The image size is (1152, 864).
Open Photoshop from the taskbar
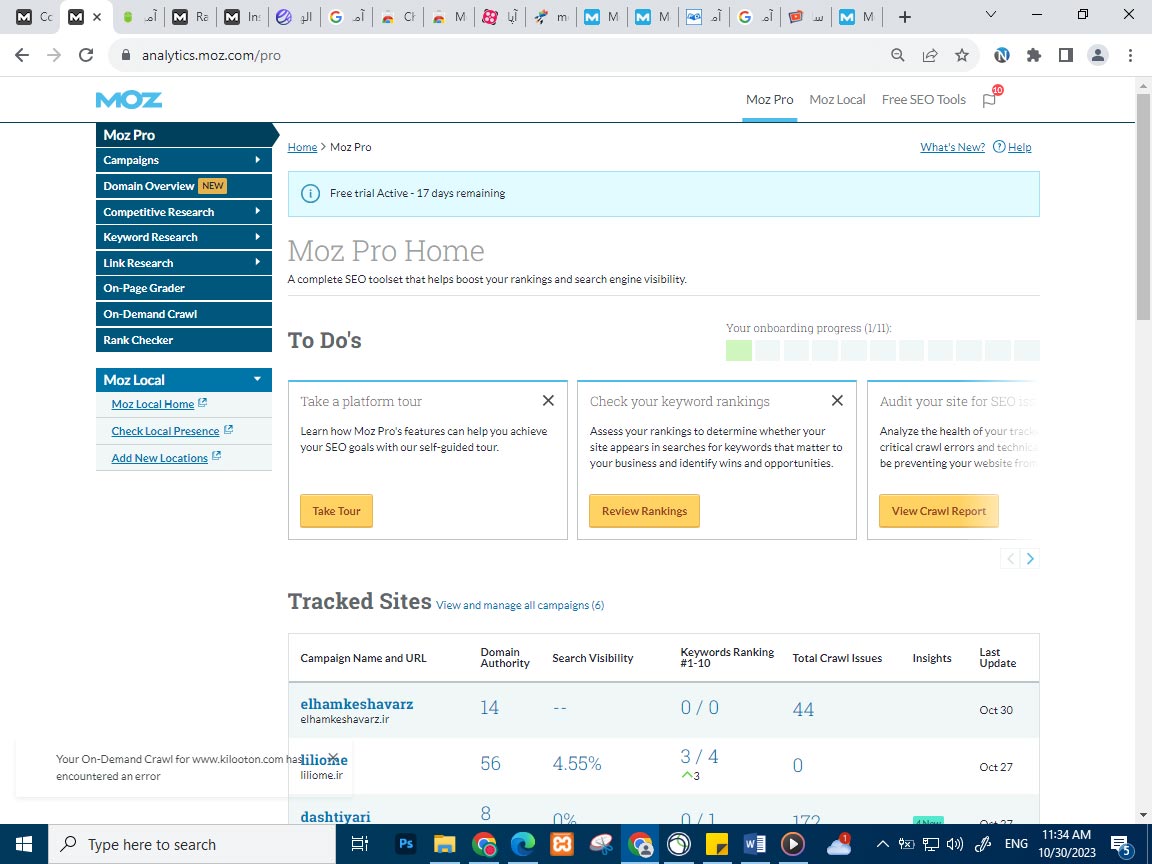[x=406, y=844]
